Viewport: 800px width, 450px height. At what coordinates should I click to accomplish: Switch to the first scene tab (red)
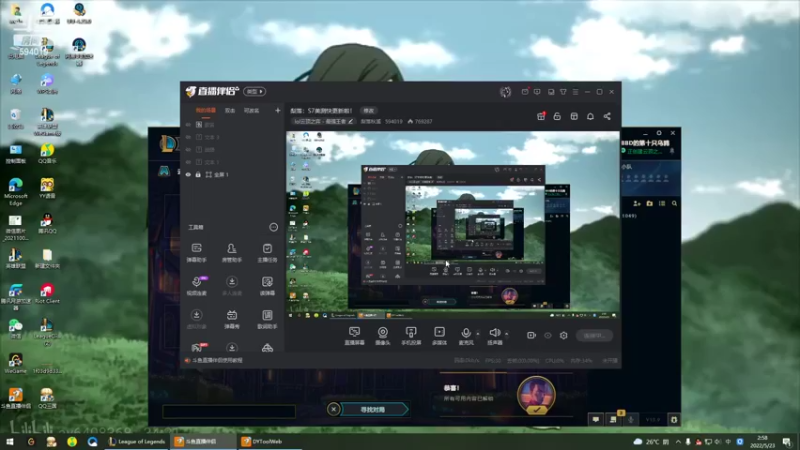point(206,110)
